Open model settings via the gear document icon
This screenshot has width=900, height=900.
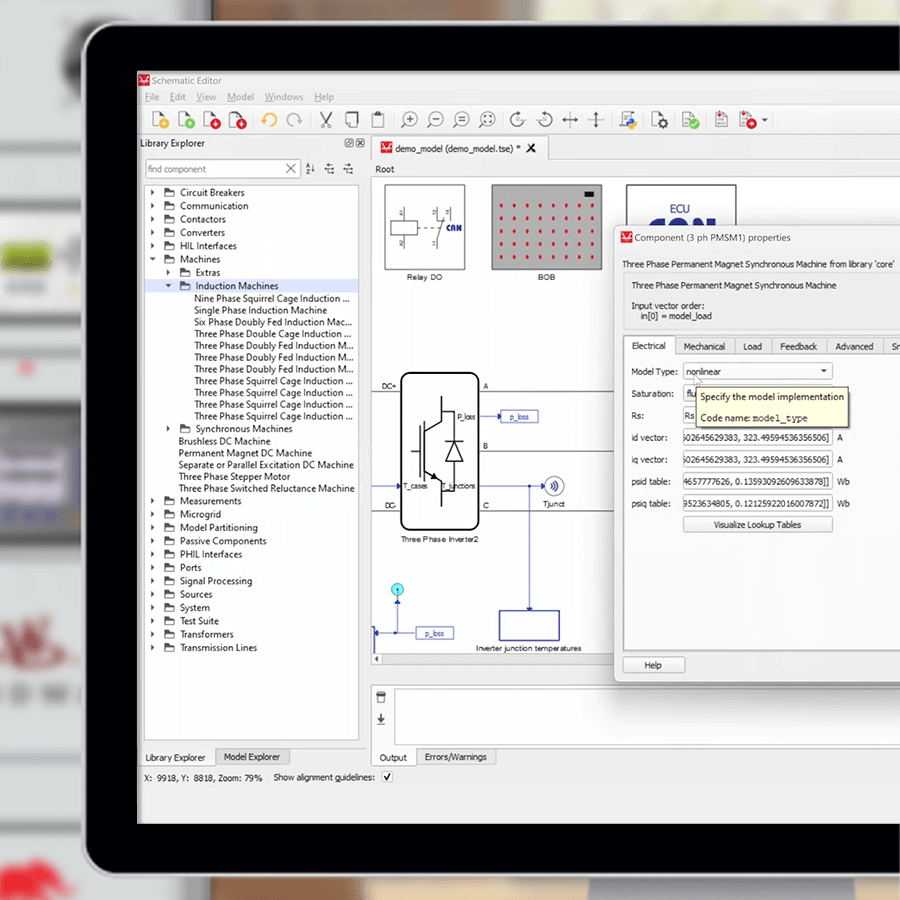659,120
